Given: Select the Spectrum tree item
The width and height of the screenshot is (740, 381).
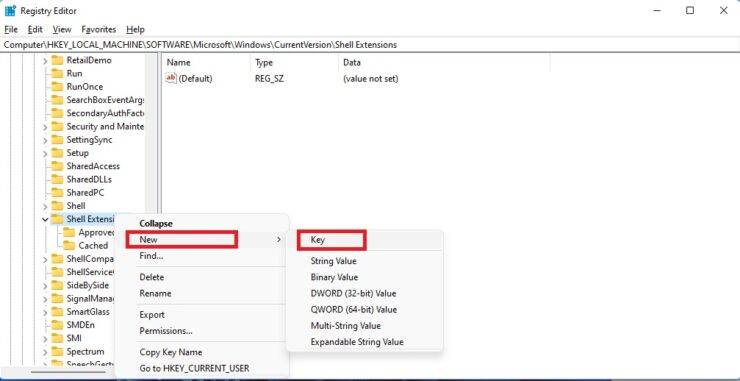Looking at the screenshot, I should (85, 351).
